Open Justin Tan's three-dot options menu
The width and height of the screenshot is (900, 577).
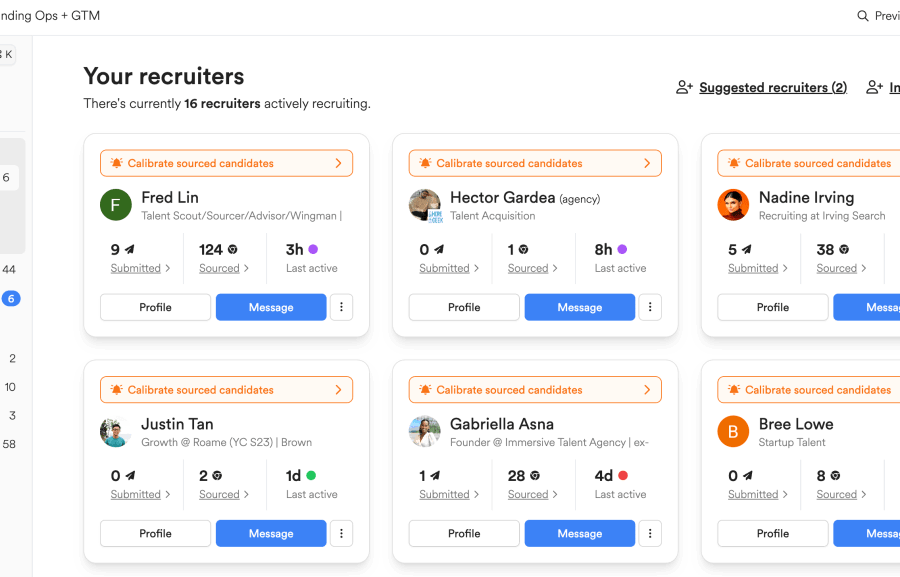[x=342, y=533]
